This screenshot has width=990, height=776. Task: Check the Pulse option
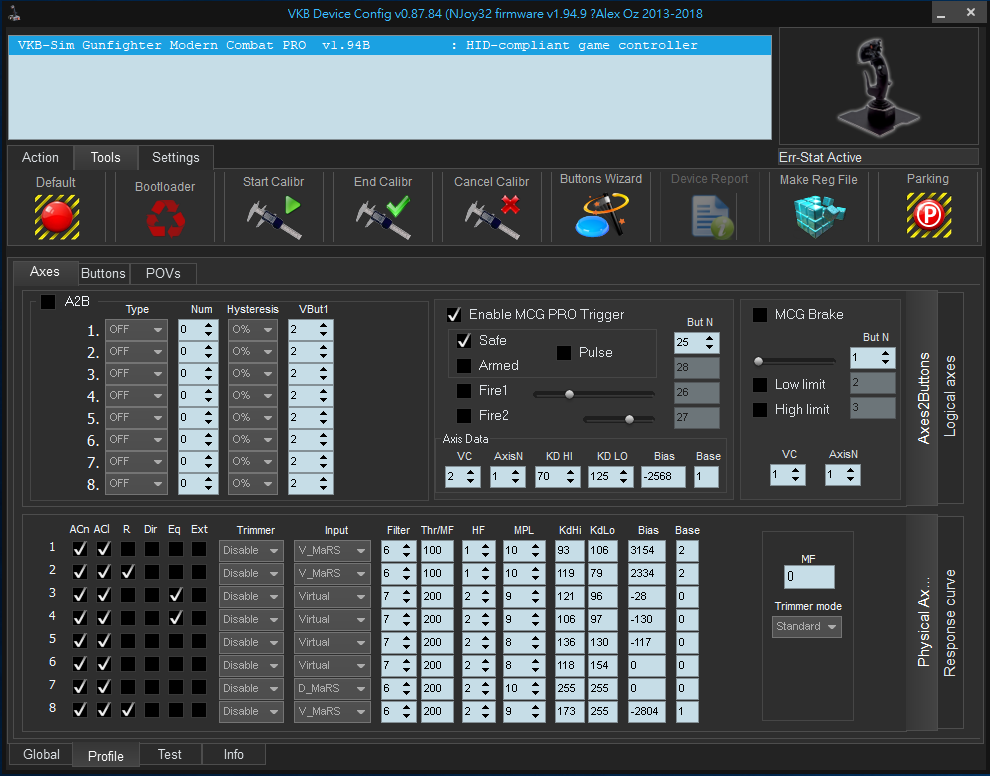pyautogui.click(x=564, y=353)
